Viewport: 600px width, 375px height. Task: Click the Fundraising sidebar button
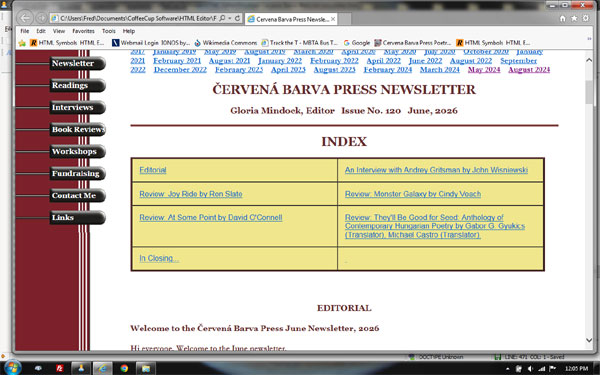click(x=77, y=173)
